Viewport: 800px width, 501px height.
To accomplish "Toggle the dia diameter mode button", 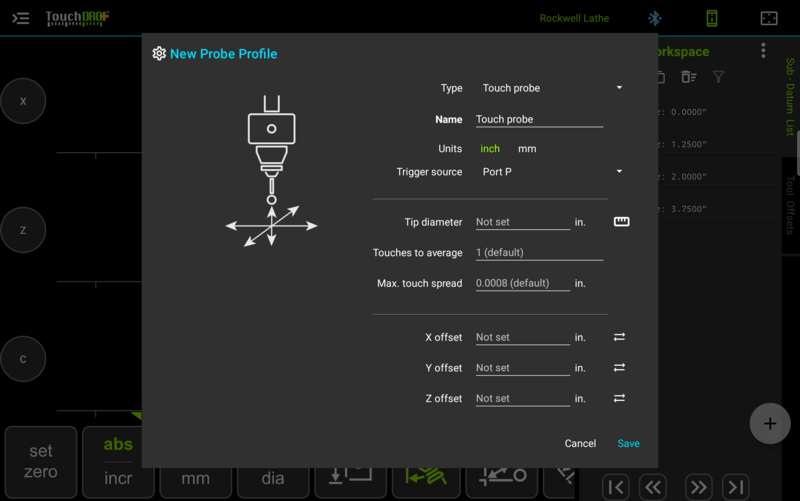I will click(x=273, y=482).
